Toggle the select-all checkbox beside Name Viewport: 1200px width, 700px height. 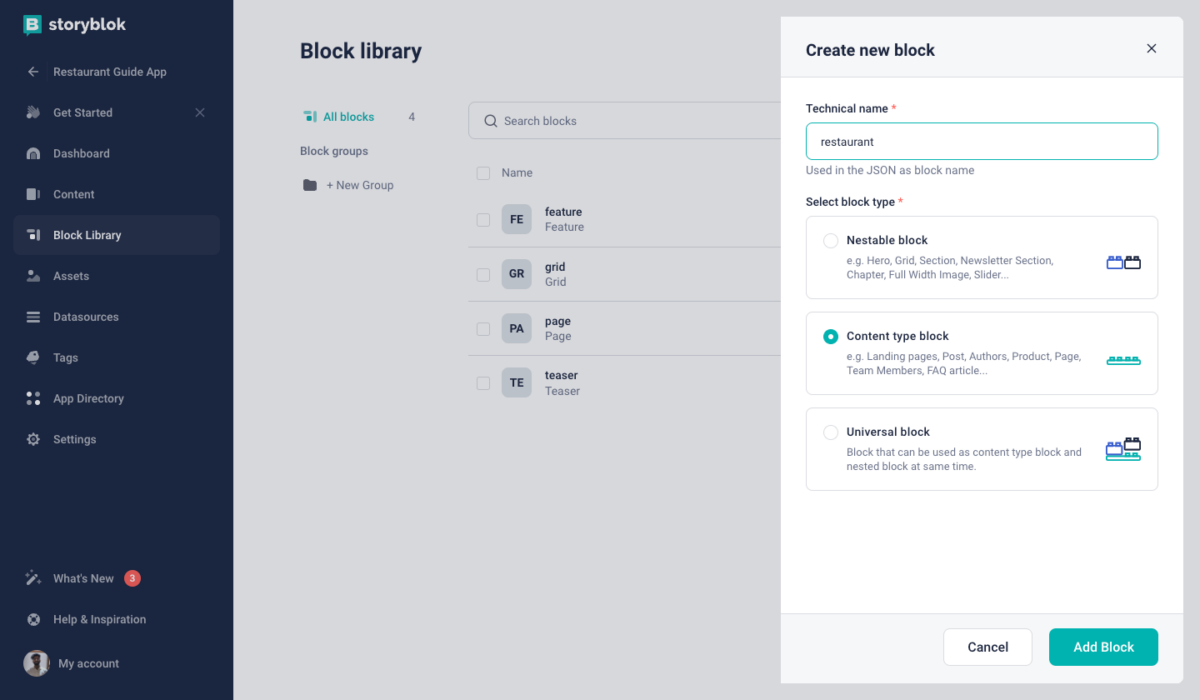pyautogui.click(x=484, y=173)
